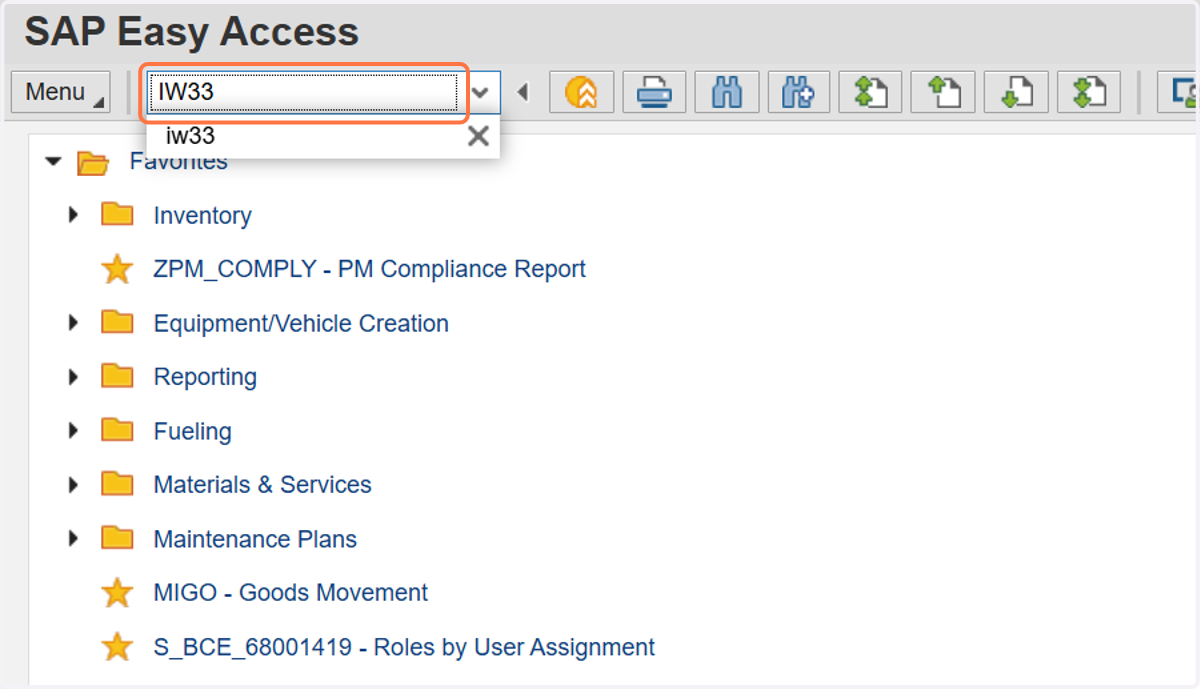Go to the Previous Page icon
Screen dimensions: 1200x689
944,93
